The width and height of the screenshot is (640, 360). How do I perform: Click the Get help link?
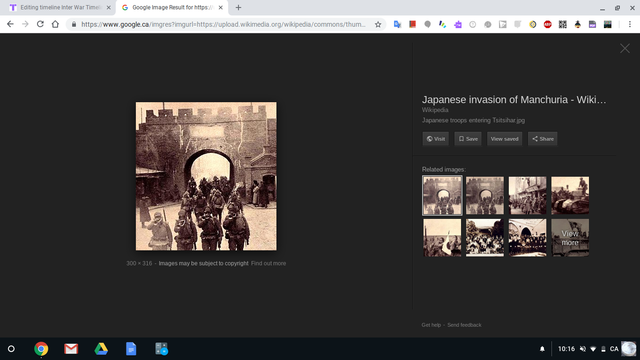point(431,325)
